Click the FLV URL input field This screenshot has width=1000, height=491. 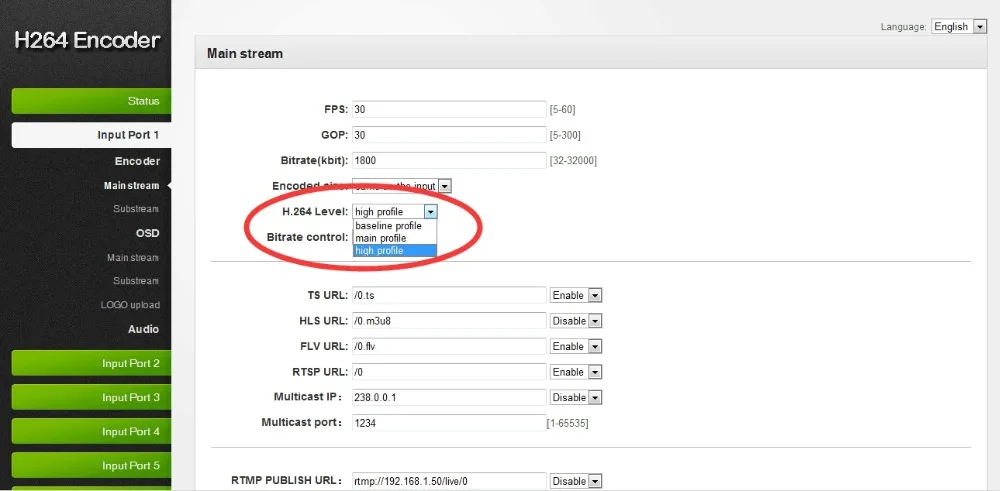pyautogui.click(x=450, y=346)
